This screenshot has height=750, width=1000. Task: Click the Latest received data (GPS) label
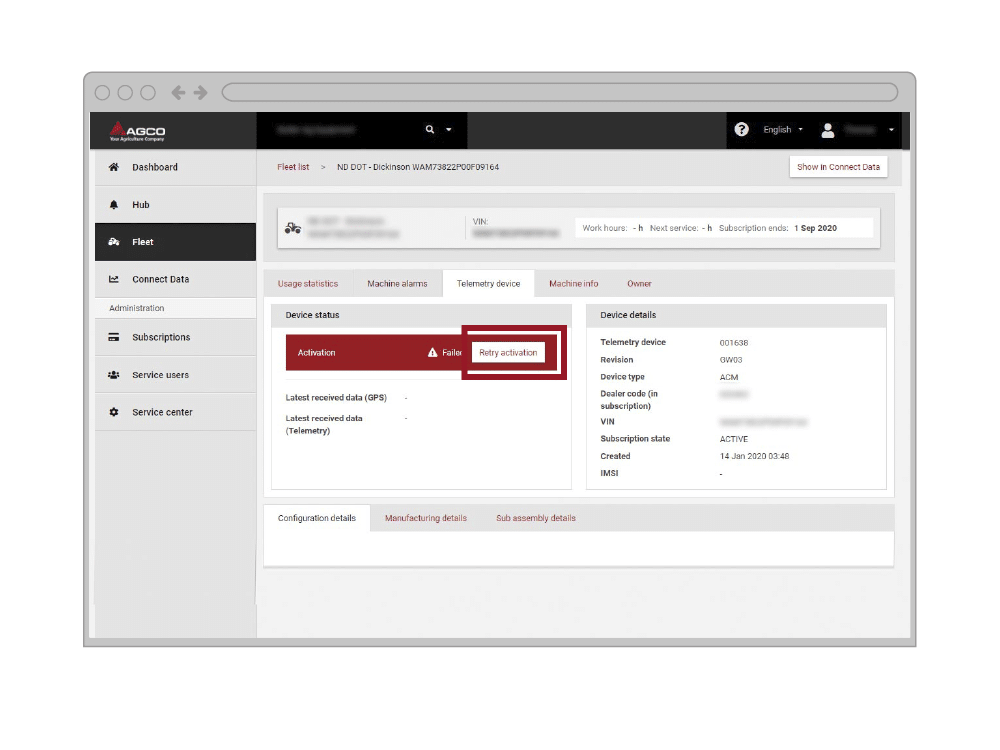pyautogui.click(x=336, y=398)
